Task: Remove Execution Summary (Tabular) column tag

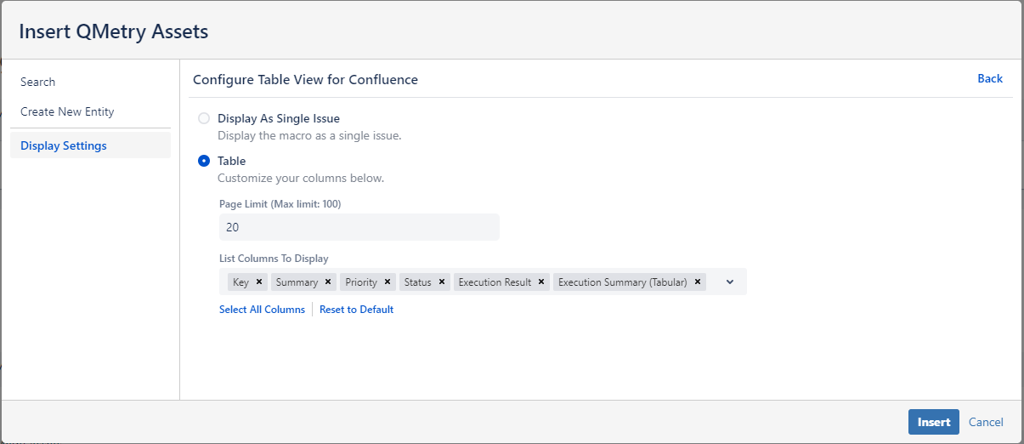Action: click(698, 282)
